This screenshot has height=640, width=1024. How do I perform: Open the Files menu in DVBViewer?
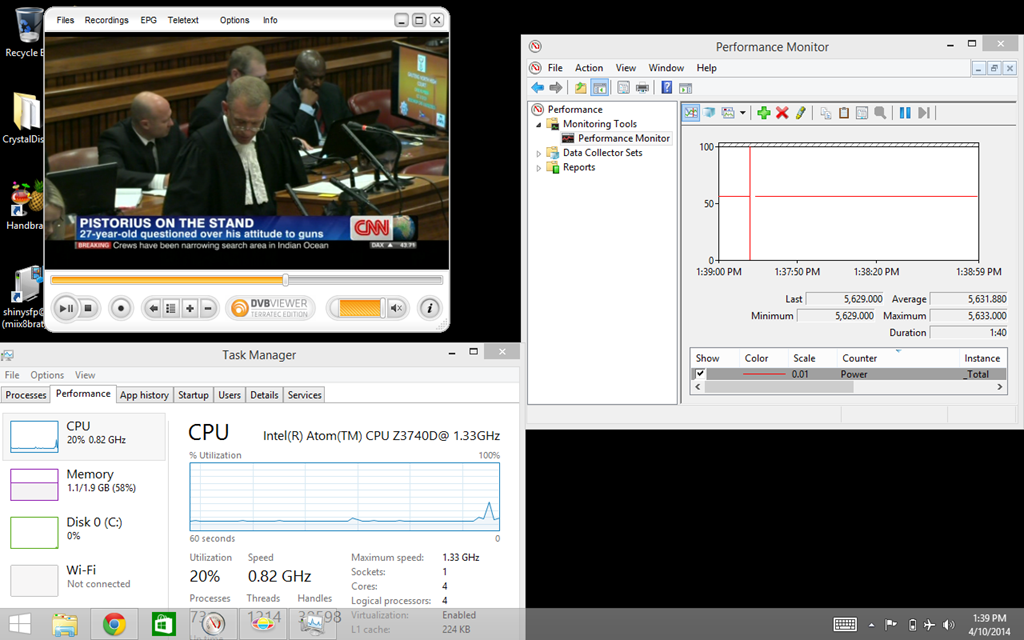[x=65, y=20]
